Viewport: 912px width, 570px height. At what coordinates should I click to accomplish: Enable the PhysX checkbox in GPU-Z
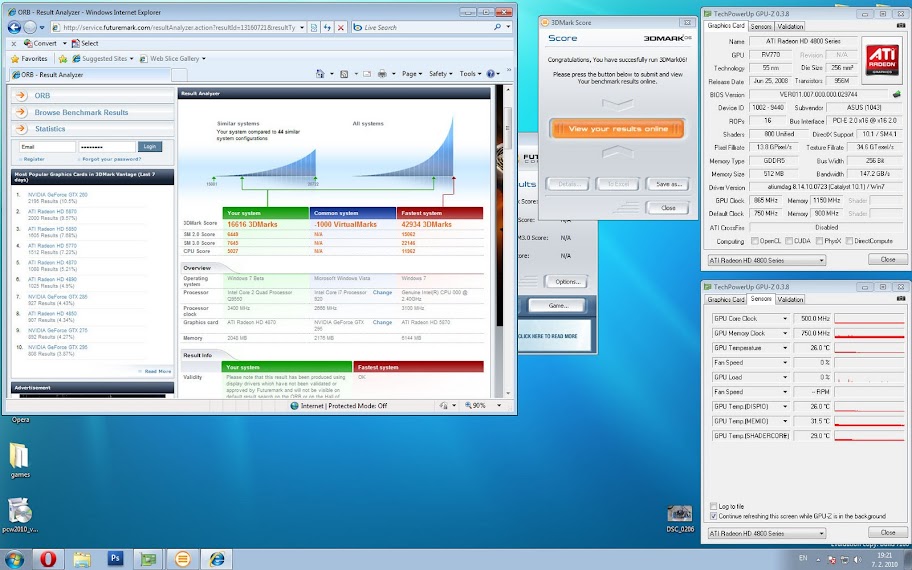pyautogui.click(x=819, y=241)
